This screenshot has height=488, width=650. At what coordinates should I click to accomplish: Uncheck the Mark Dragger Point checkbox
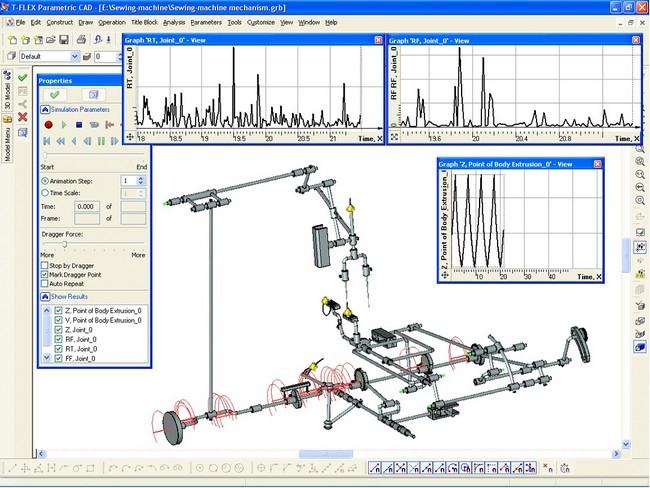pyautogui.click(x=44, y=275)
